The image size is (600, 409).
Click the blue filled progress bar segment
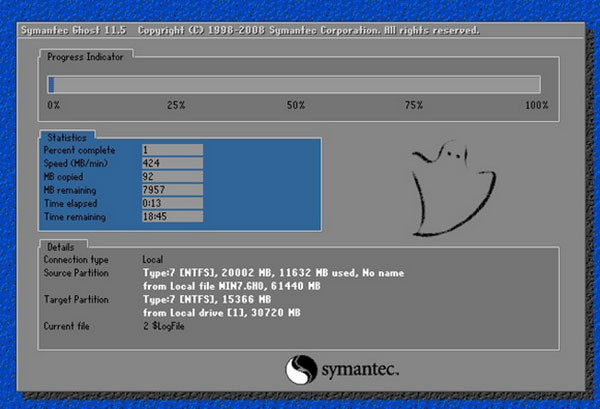coord(51,85)
